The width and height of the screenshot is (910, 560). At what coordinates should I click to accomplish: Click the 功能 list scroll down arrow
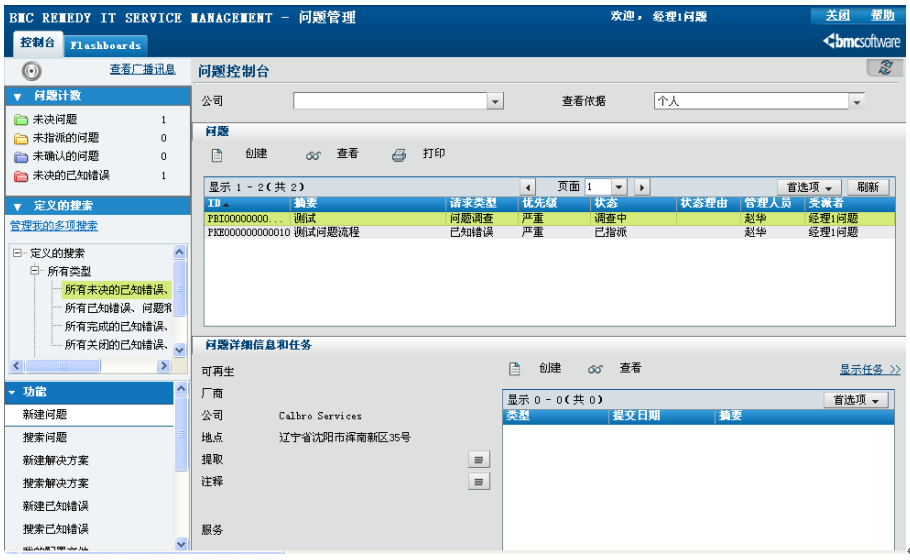[181, 544]
